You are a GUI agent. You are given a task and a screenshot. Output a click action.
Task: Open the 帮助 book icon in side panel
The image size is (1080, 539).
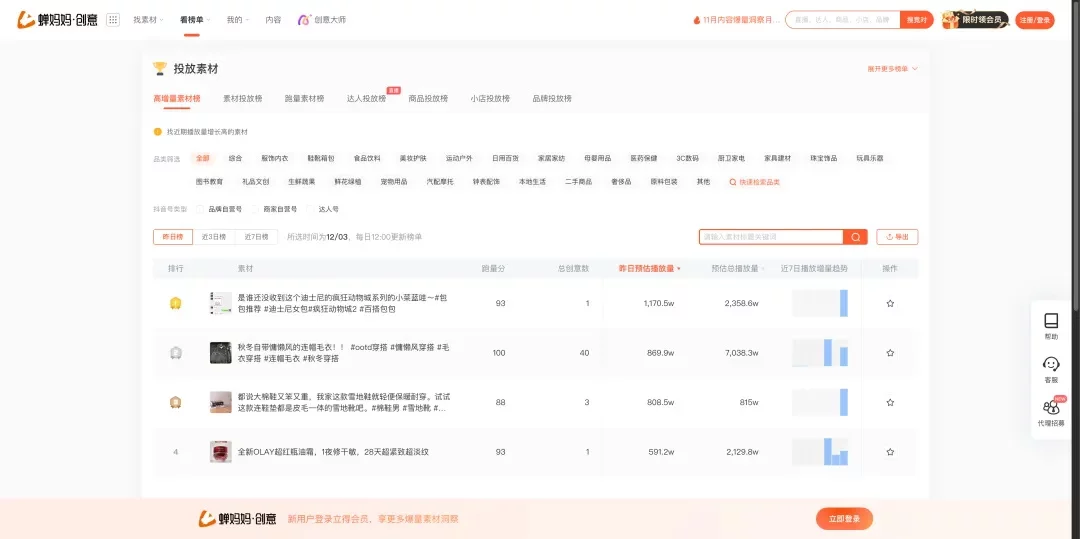click(1051, 321)
